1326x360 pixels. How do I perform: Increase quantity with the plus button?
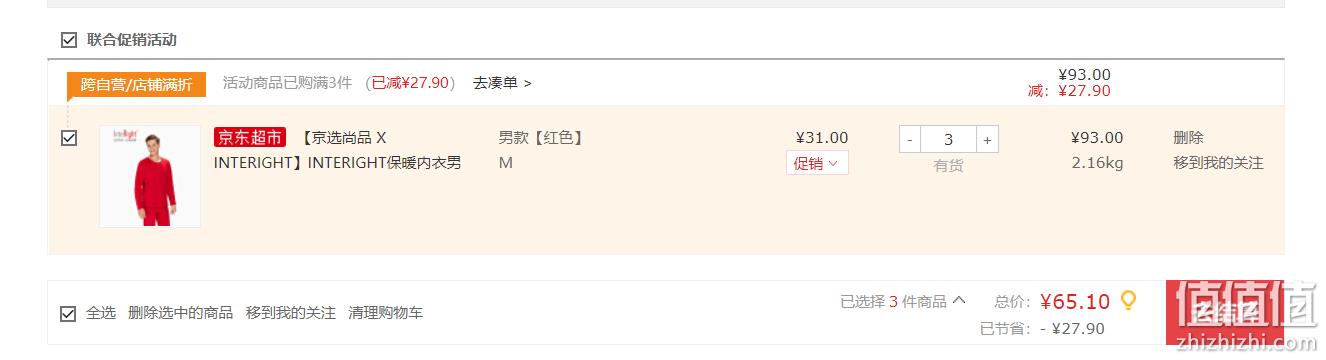(x=987, y=140)
